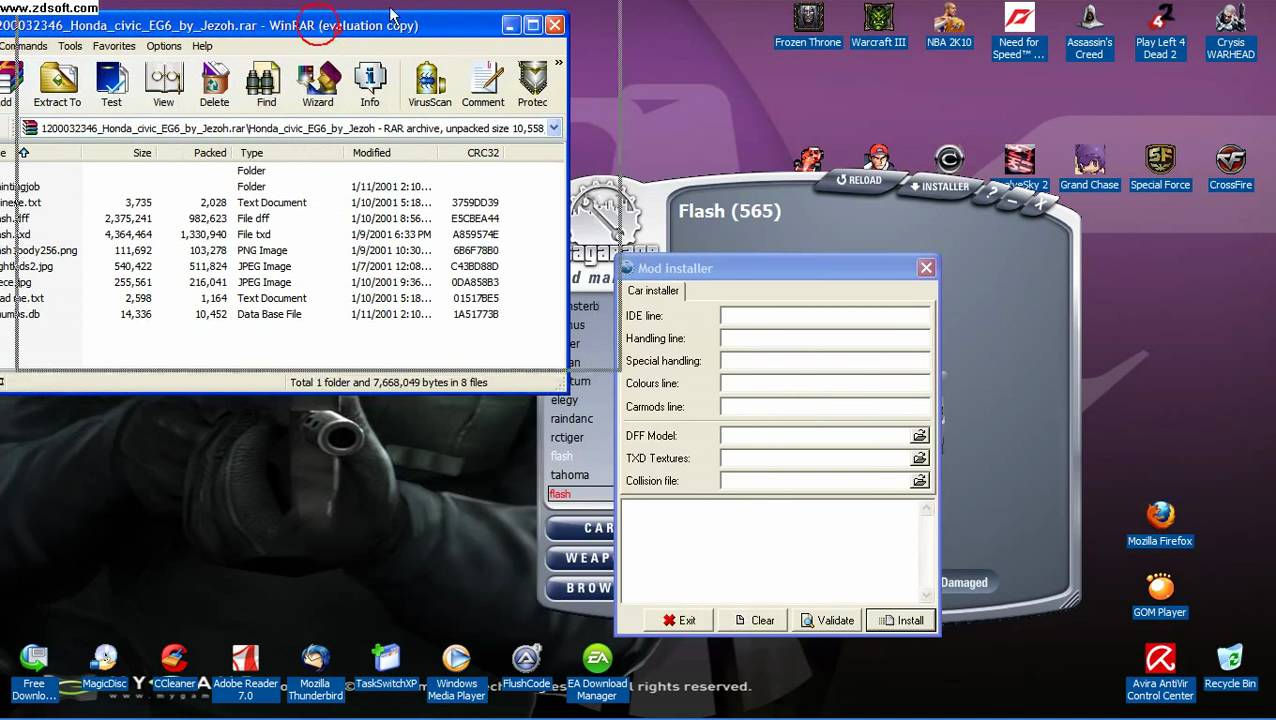Browse for TXD Textures file
Screen dimensions: 1276x720
pyautogui.click(x=919, y=458)
